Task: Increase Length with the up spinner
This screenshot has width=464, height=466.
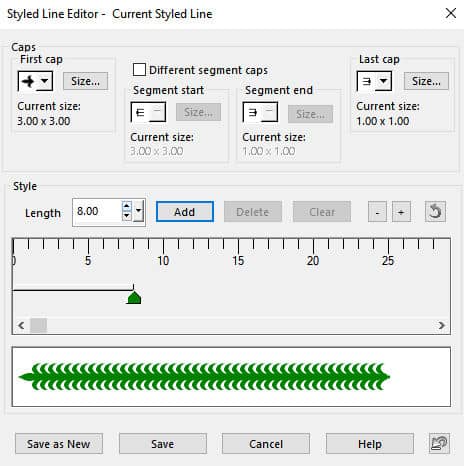Action: (x=127, y=206)
